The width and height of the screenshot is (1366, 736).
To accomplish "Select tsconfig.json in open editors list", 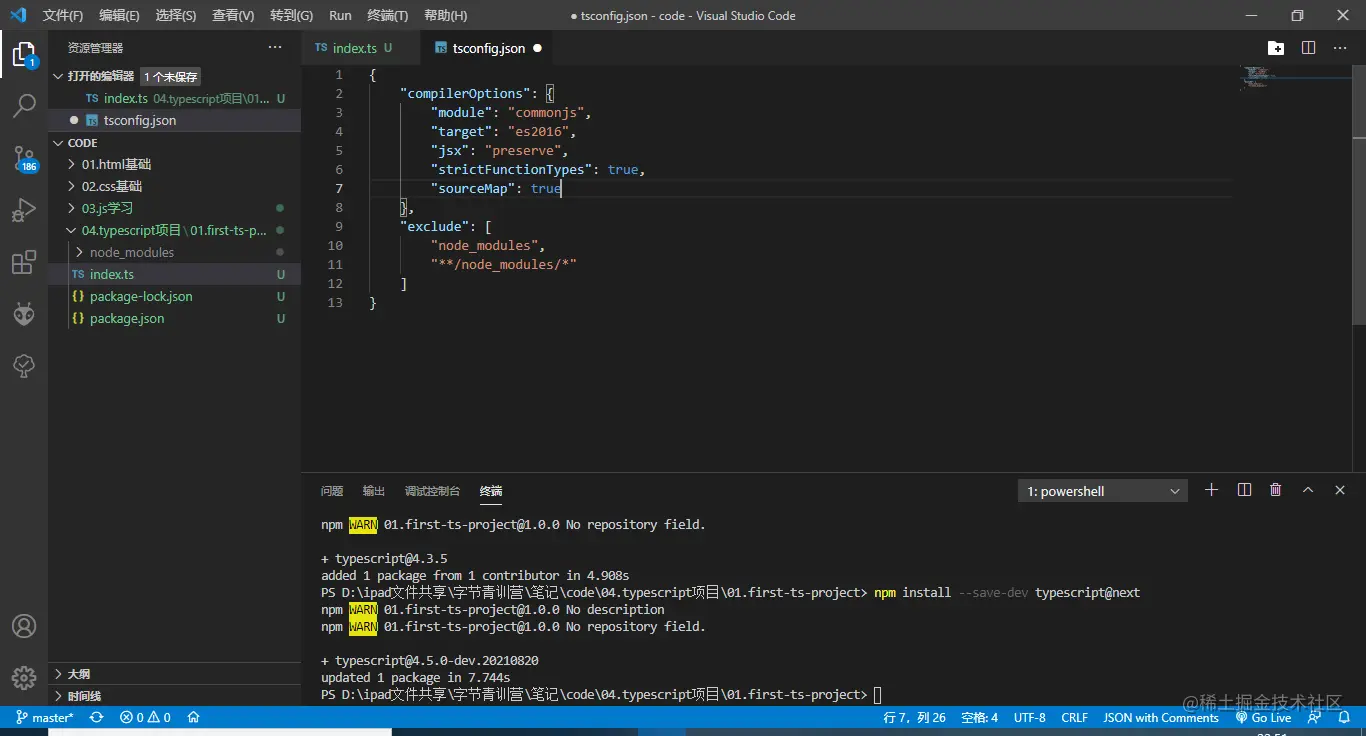I will click(x=174, y=120).
